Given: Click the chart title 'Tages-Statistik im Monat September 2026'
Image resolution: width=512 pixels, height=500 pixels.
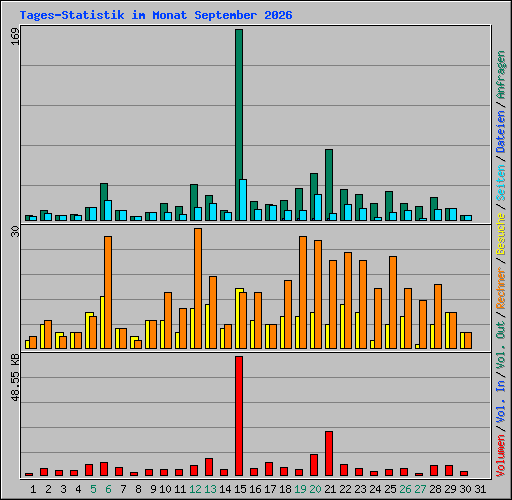Looking at the screenshot, I should 156,15.
